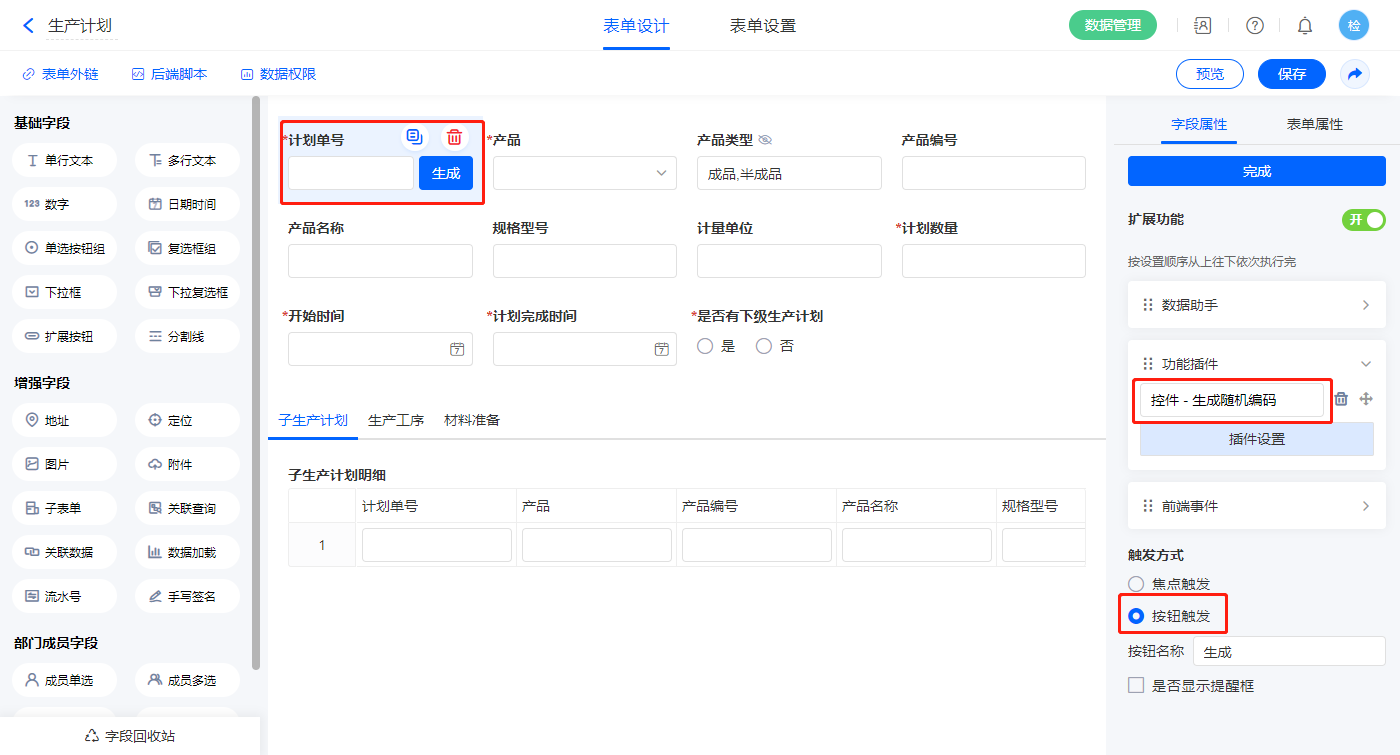Image resolution: width=1400 pixels, height=755 pixels.
Task: Delete the 生成随机编码 plugin with trash icon
Action: [1341, 399]
